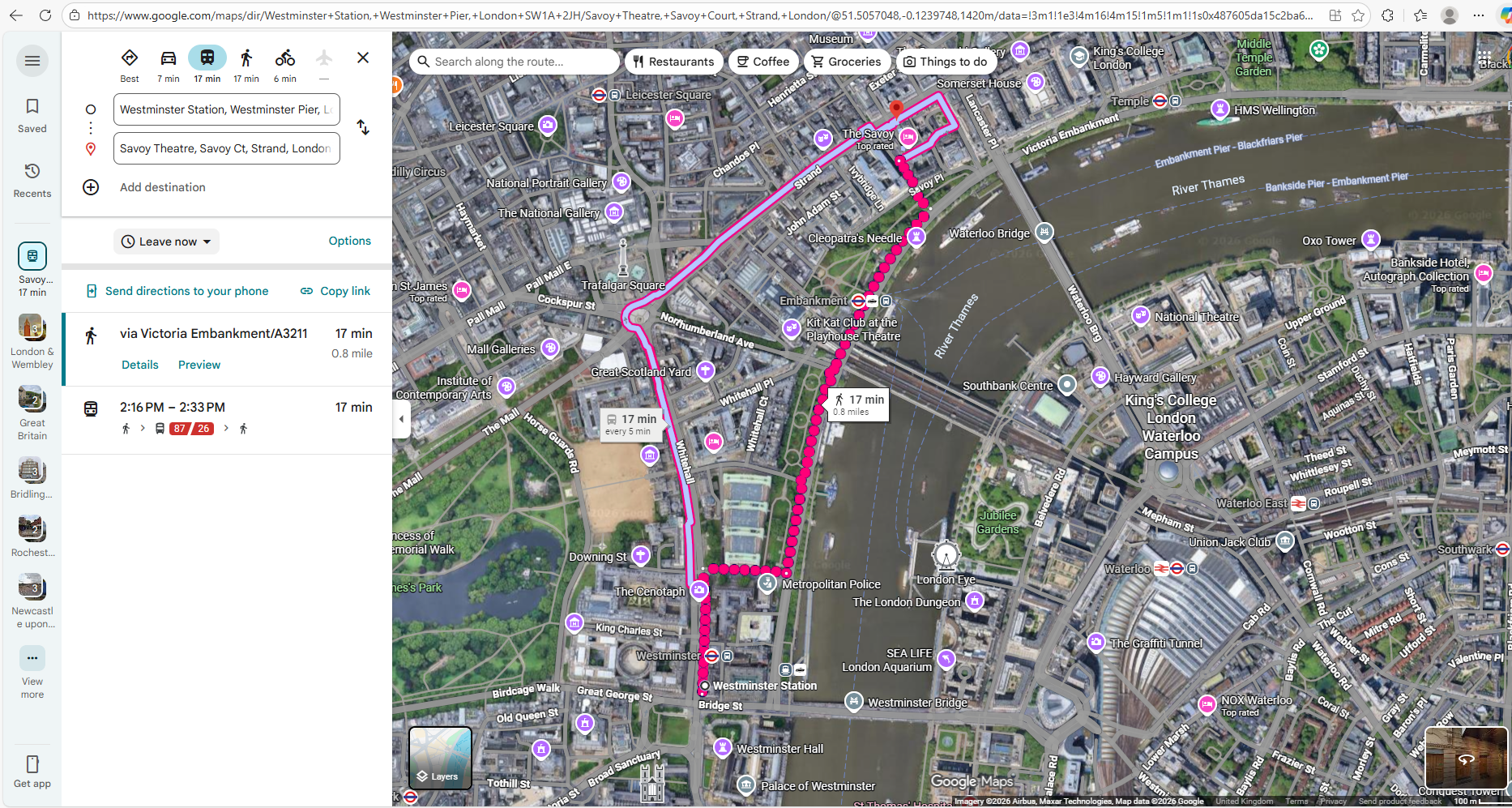Edit the Savoy Theatre destination field
This screenshot has width=1512, height=808.
click(226, 148)
